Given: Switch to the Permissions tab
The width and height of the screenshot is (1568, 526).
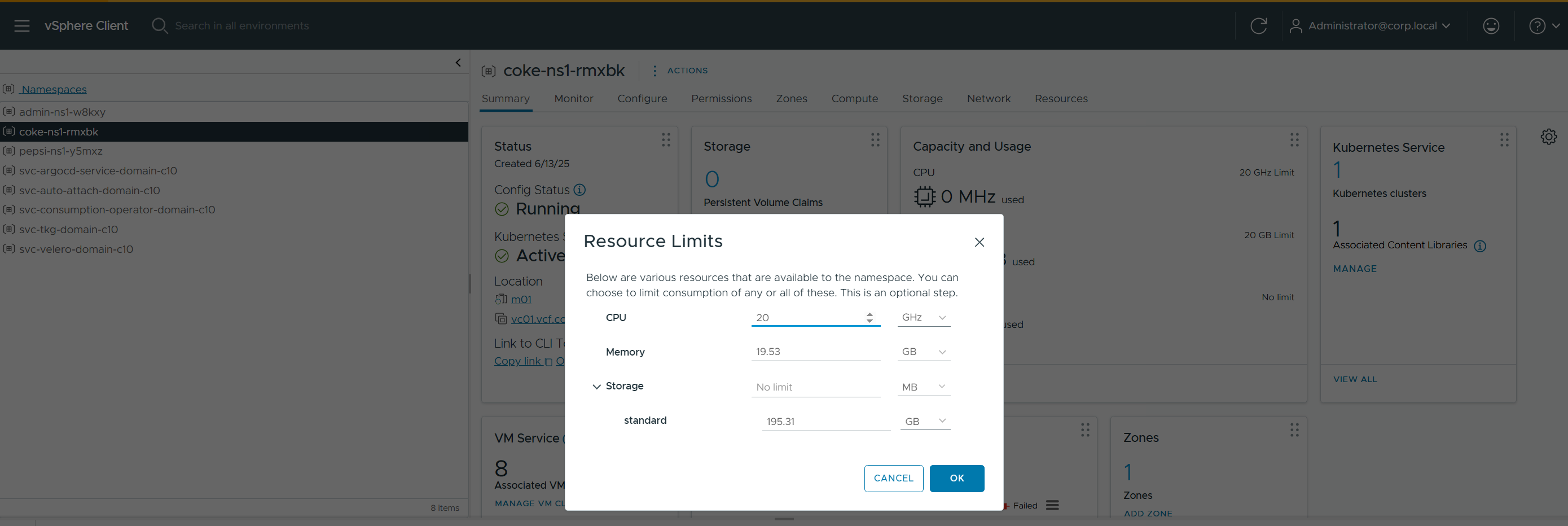Looking at the screenshot, I should click(721, 99).
